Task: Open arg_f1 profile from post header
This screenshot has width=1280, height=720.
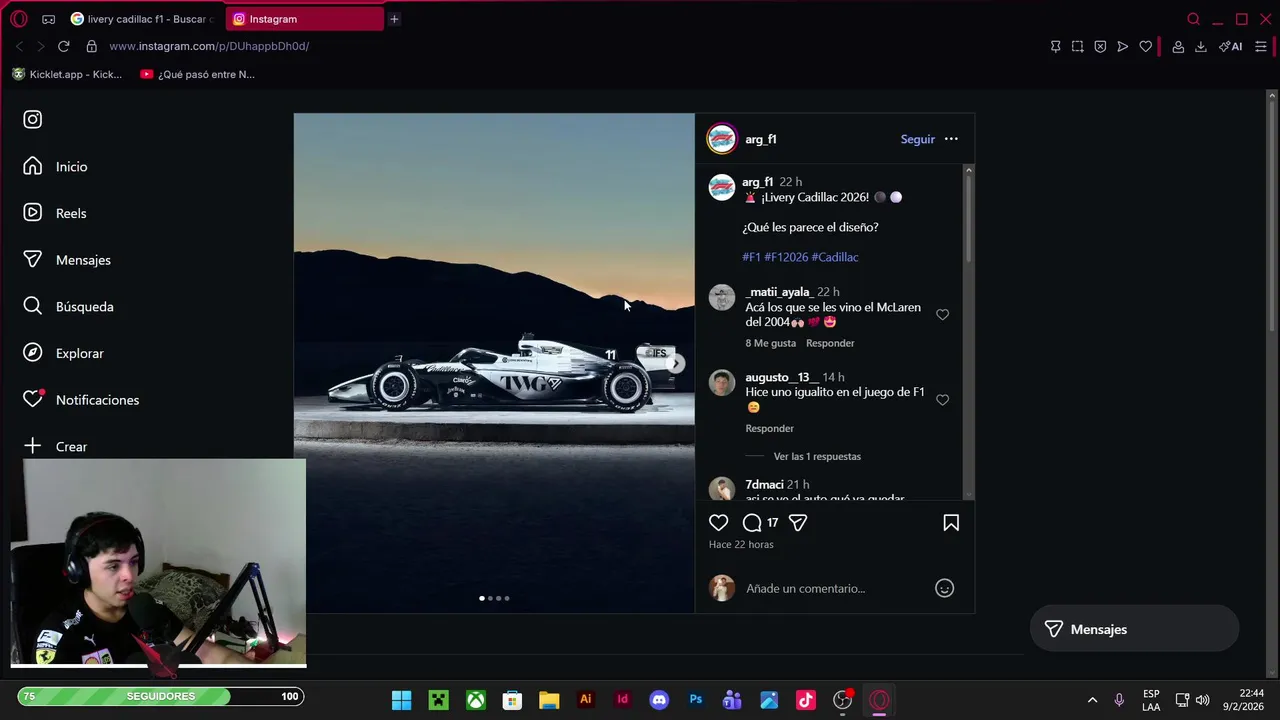Action: (760, 139)
